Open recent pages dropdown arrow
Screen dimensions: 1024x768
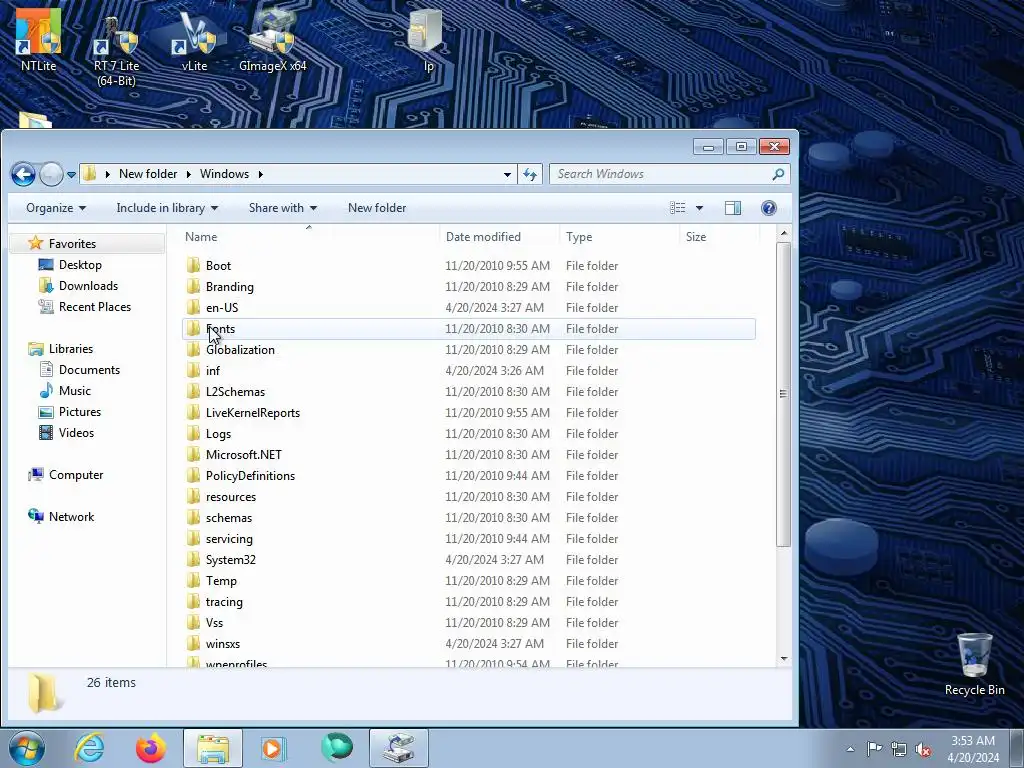coord(71,175)
